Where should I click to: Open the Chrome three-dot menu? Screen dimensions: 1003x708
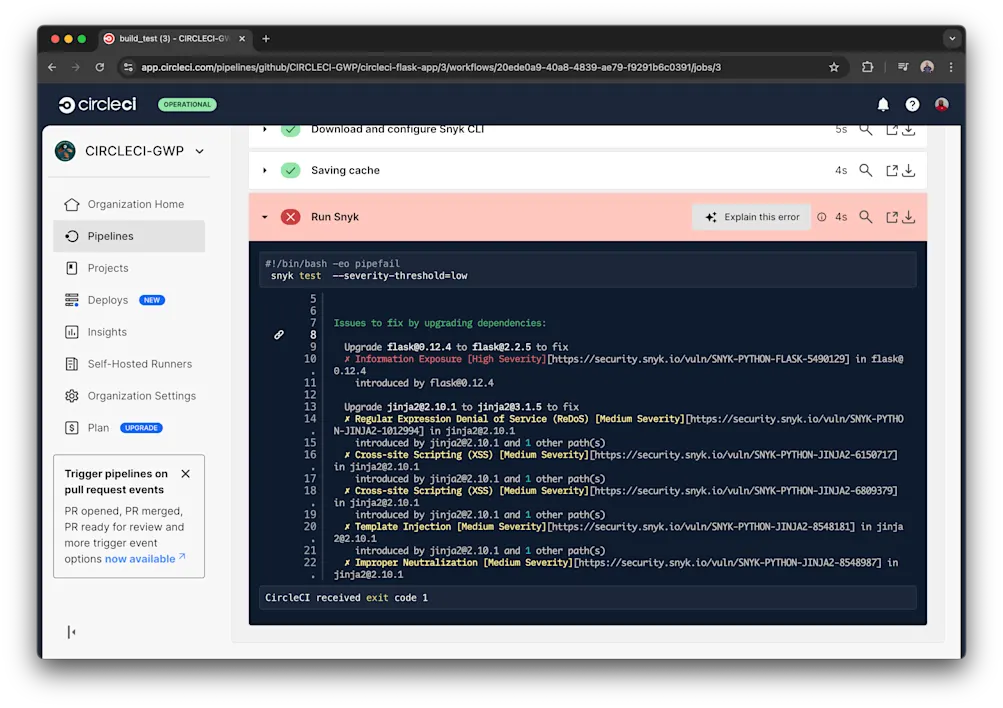coord(951,67)
